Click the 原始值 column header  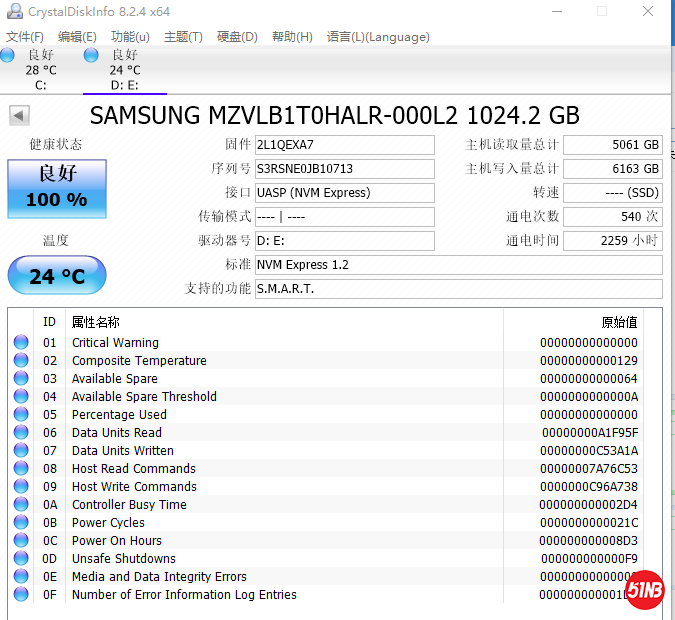tap(618, 322)
